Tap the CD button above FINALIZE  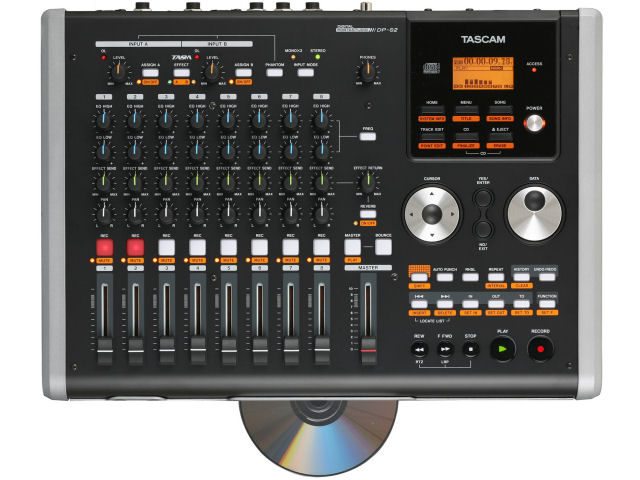[466, 137]
